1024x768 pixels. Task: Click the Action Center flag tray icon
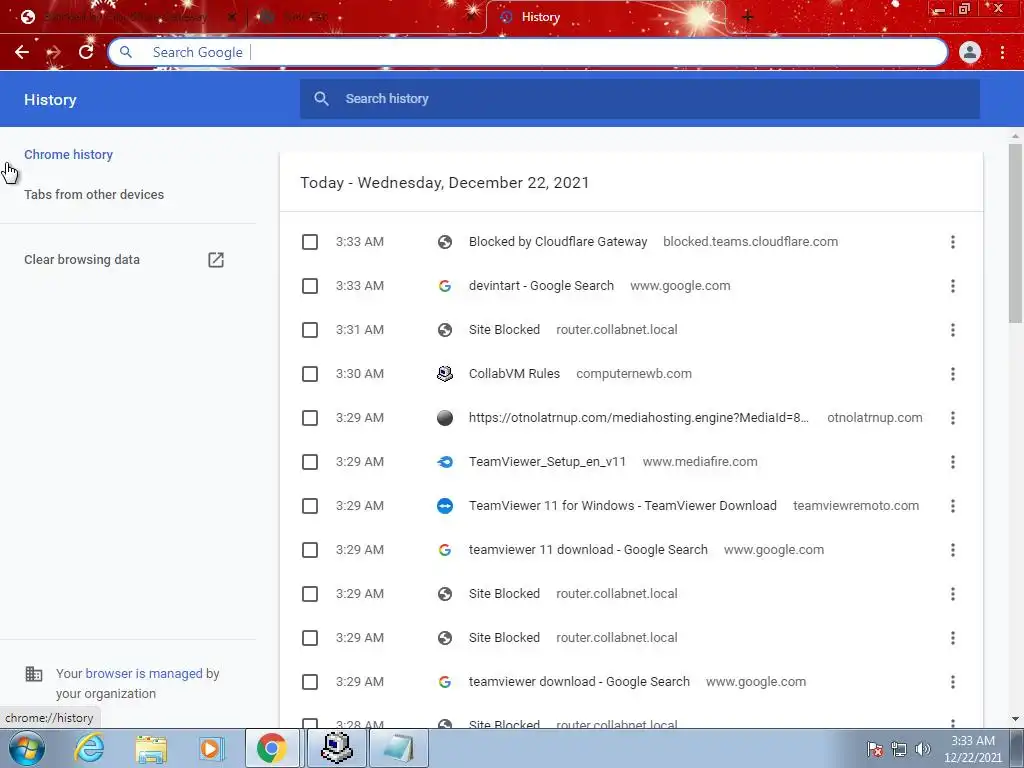(x=875, y=749)
